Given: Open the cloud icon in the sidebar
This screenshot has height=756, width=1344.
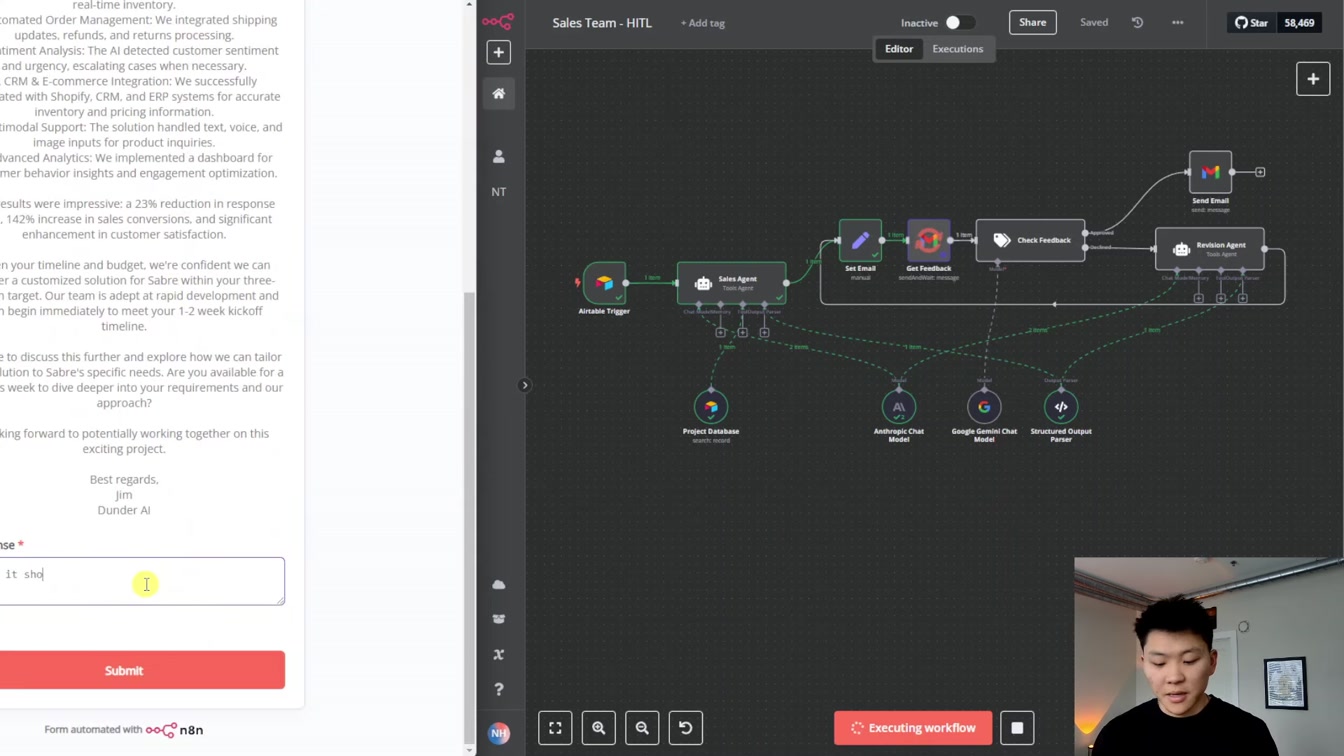Looking at the screenshot, I should pyautogui.click(x=498, y=585).
